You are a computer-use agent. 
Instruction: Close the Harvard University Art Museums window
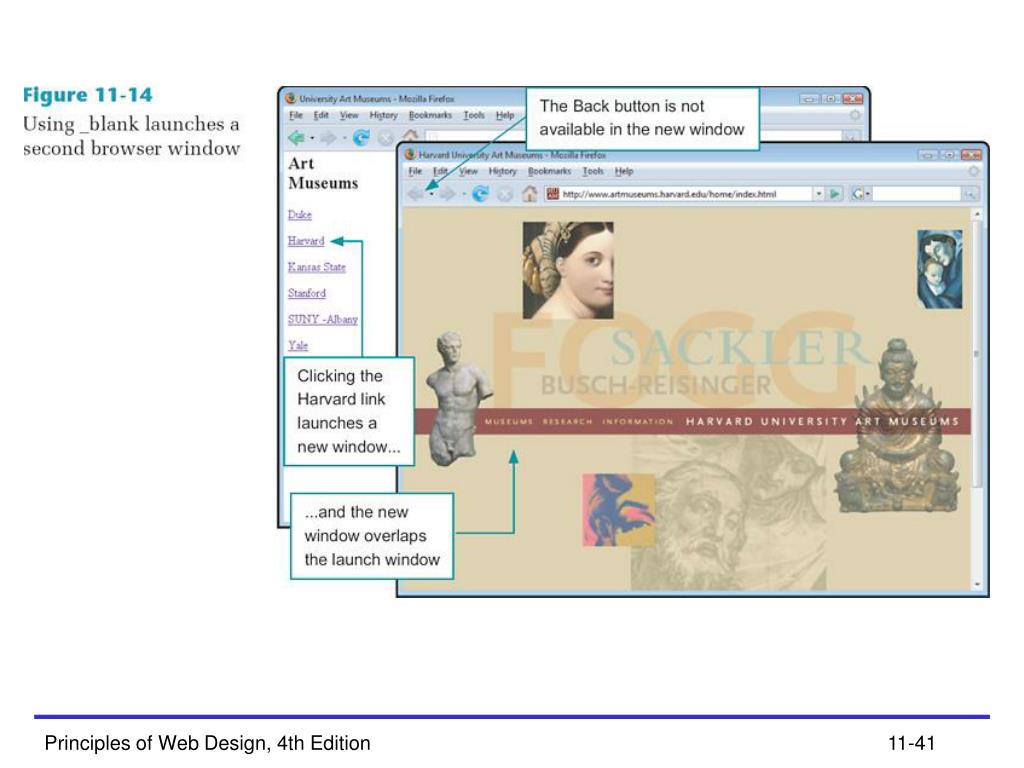971,155
